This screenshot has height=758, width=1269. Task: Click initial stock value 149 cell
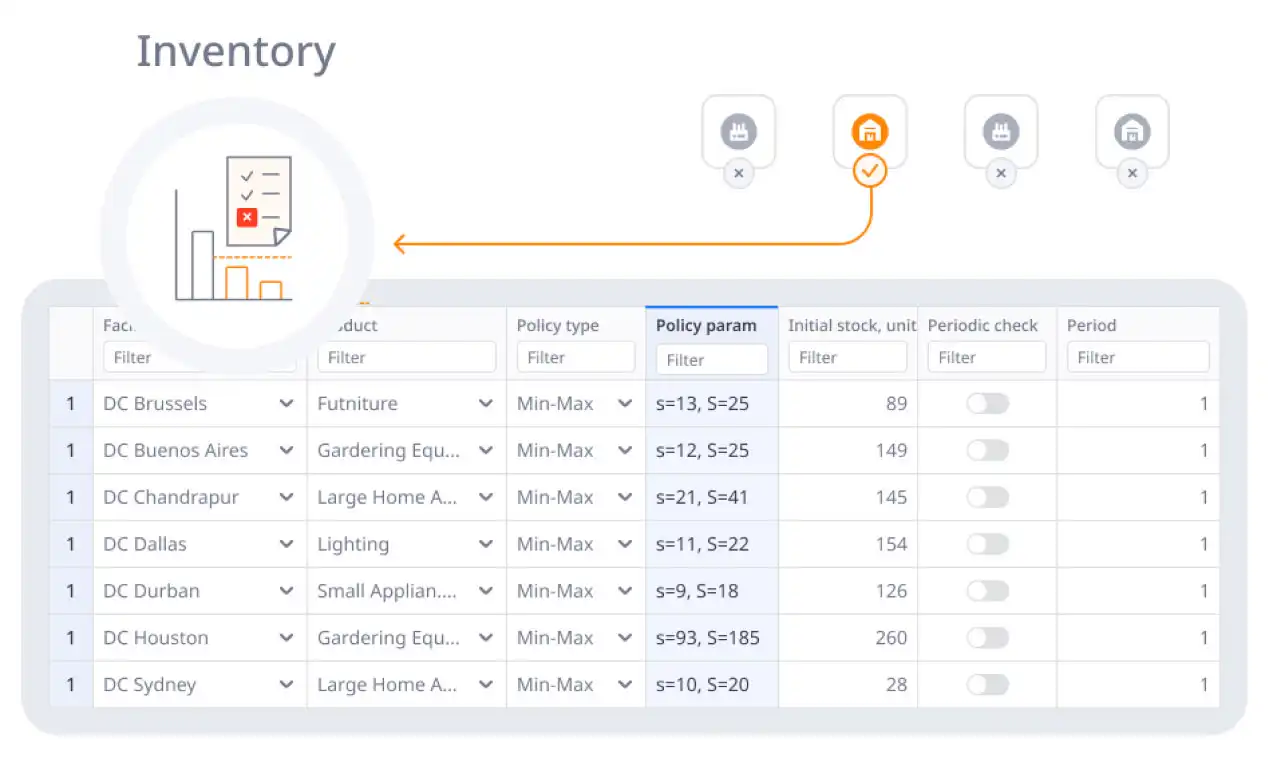point(848,451)
